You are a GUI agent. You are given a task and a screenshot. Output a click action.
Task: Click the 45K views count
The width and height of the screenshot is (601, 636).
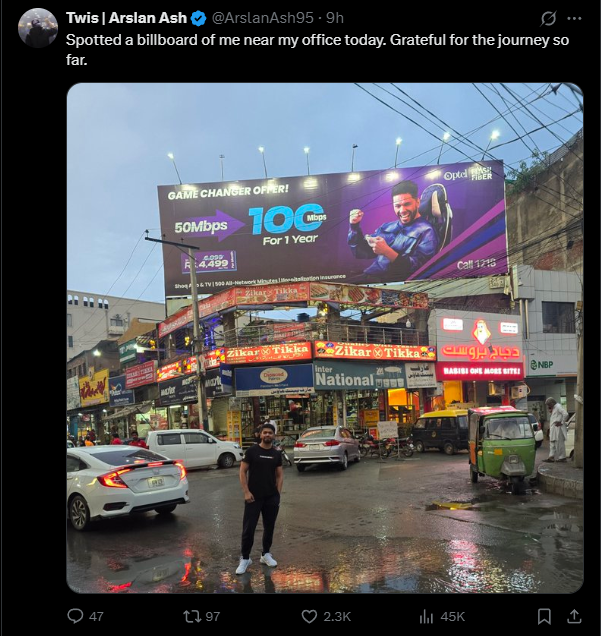[x=452, y=617]
